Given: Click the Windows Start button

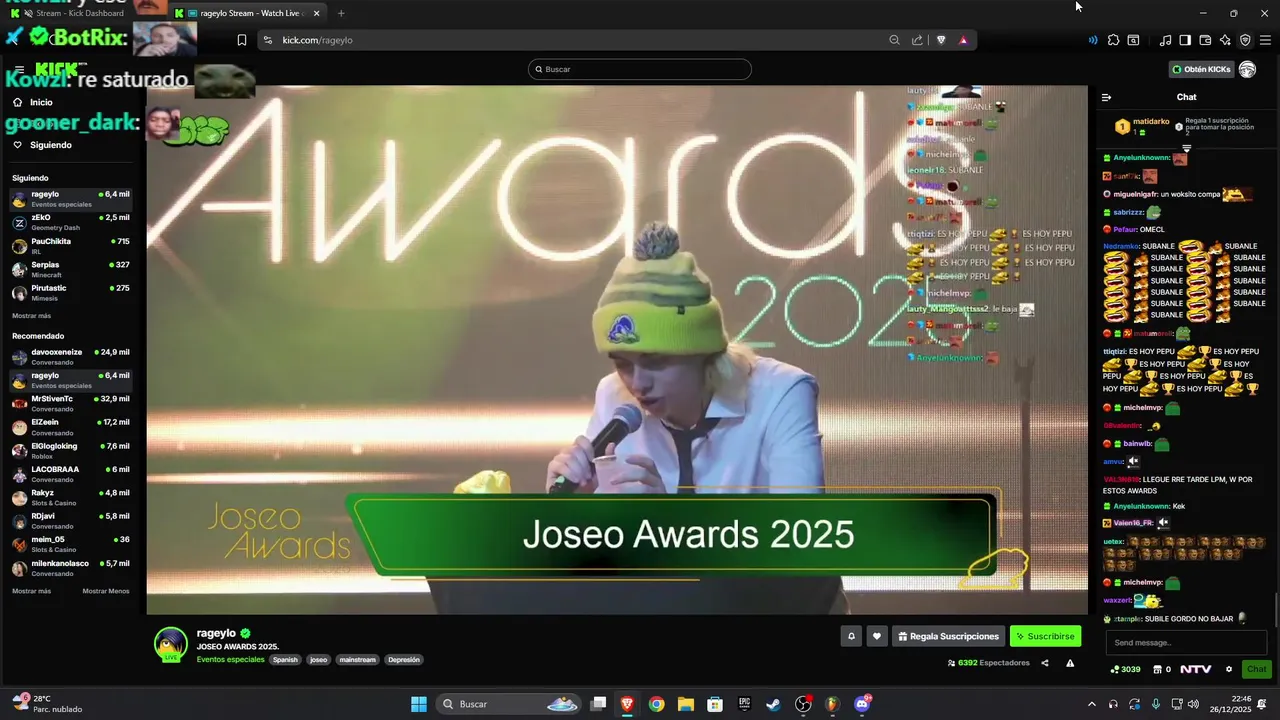Looking at the screenshot, I should [x=419, y=704].
